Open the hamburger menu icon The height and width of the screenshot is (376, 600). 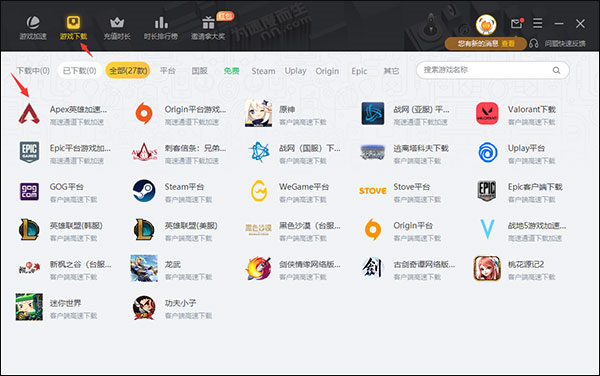click(x=538, y=23)
